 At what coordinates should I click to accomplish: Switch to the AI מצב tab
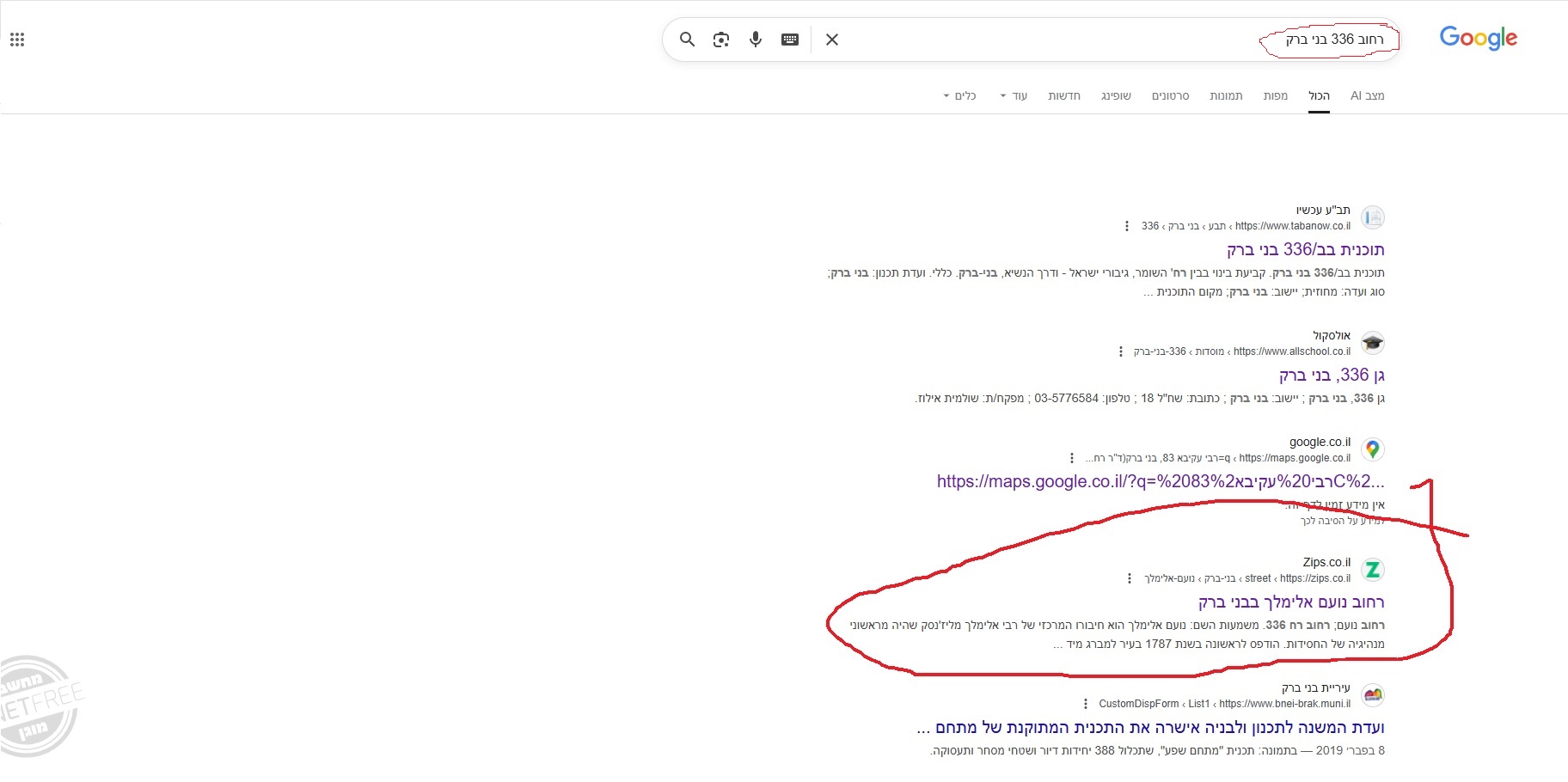click(x=1367, y=95)
